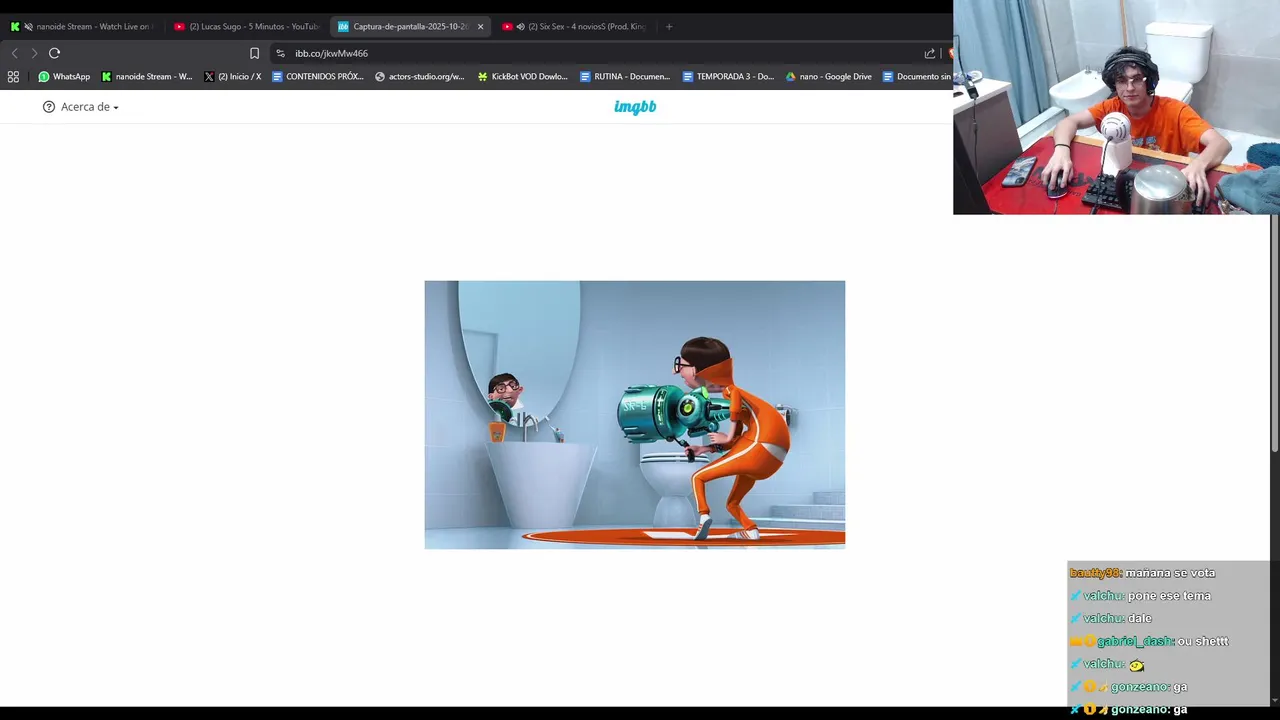Viewport: 1280px width, 720px height.
Task: Open the Documento sin bookmark
Action: tap(916, 76)
